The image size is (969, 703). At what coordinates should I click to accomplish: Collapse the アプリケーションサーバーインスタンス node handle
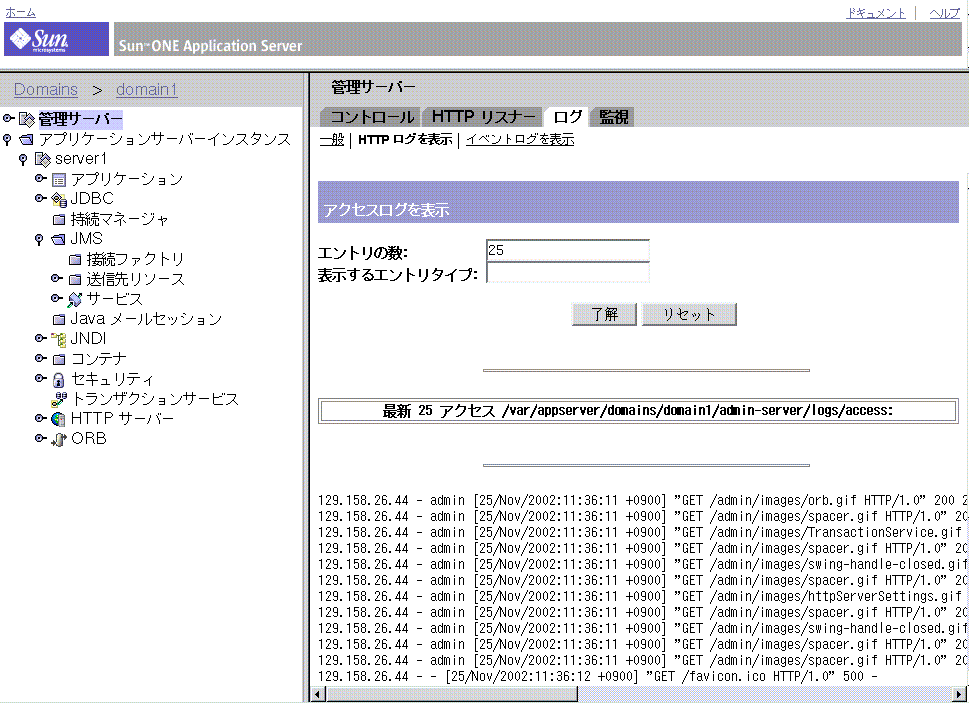click(7, 140)
